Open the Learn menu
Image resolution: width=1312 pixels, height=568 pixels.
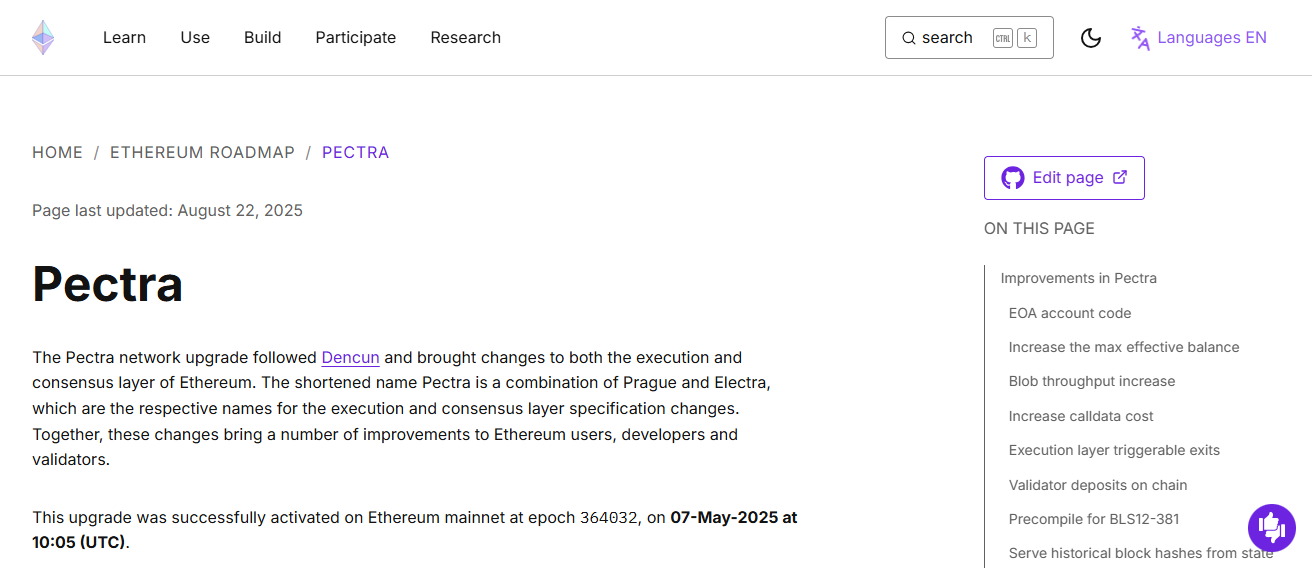pyautogui.click(x=124, y=38)
